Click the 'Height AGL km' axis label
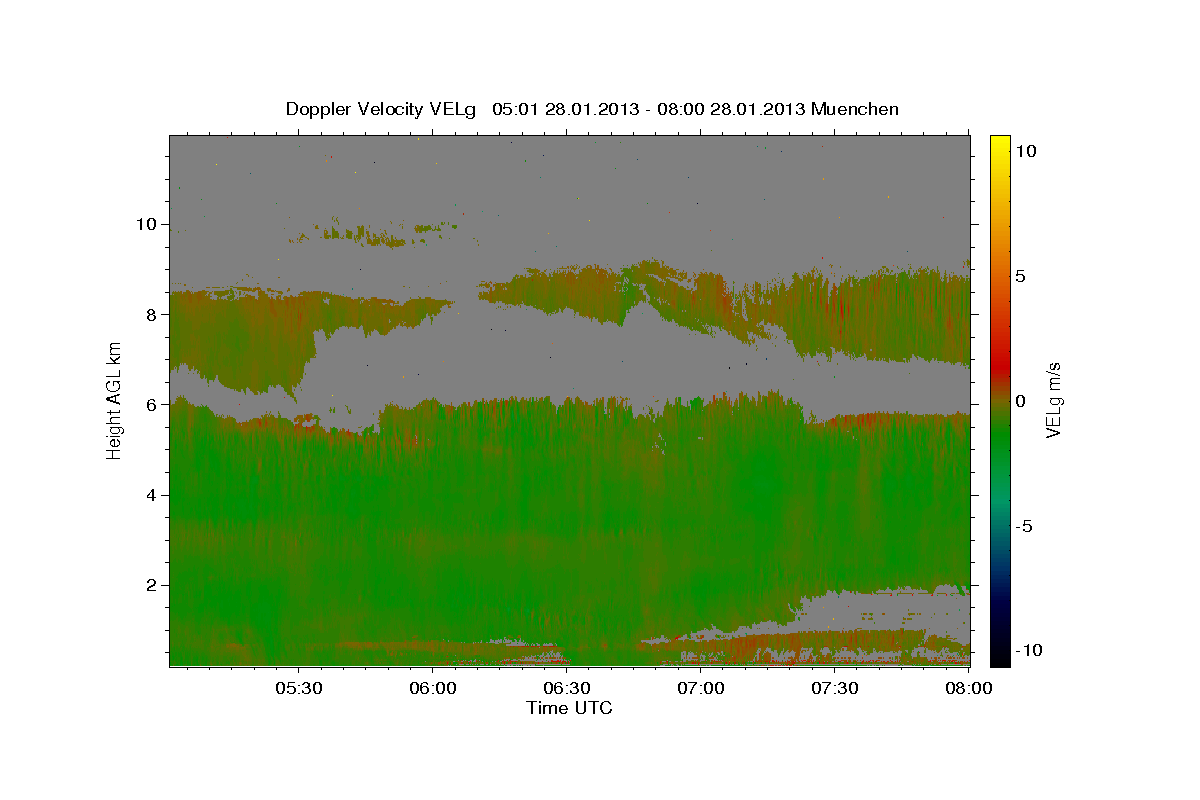This screenshot has height=800, width=1200. pos(115,400)
